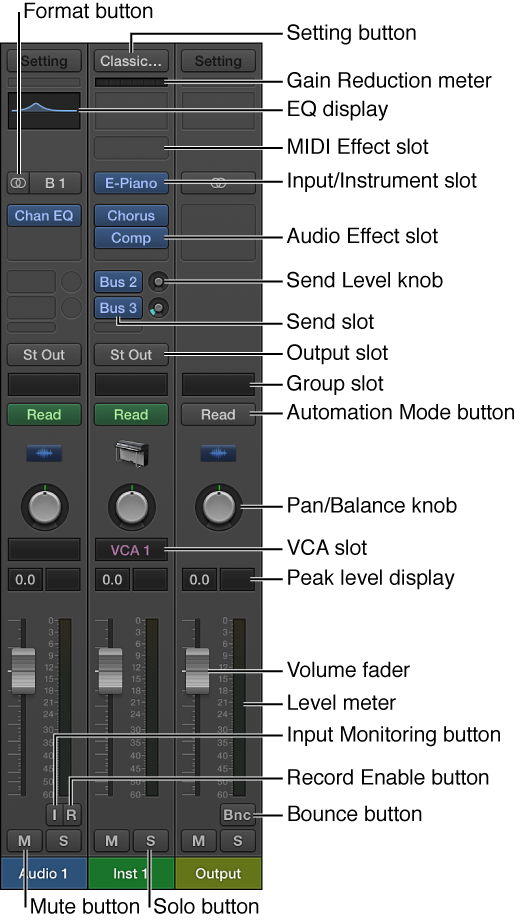Open the St Out output slot on Inst 1
Screen dimensions: 526x924
tap(131, 355)
